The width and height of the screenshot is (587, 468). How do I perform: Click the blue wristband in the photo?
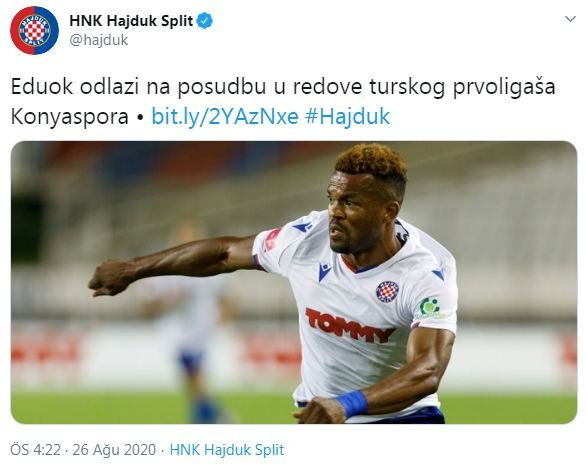click(x=351, y=404)
